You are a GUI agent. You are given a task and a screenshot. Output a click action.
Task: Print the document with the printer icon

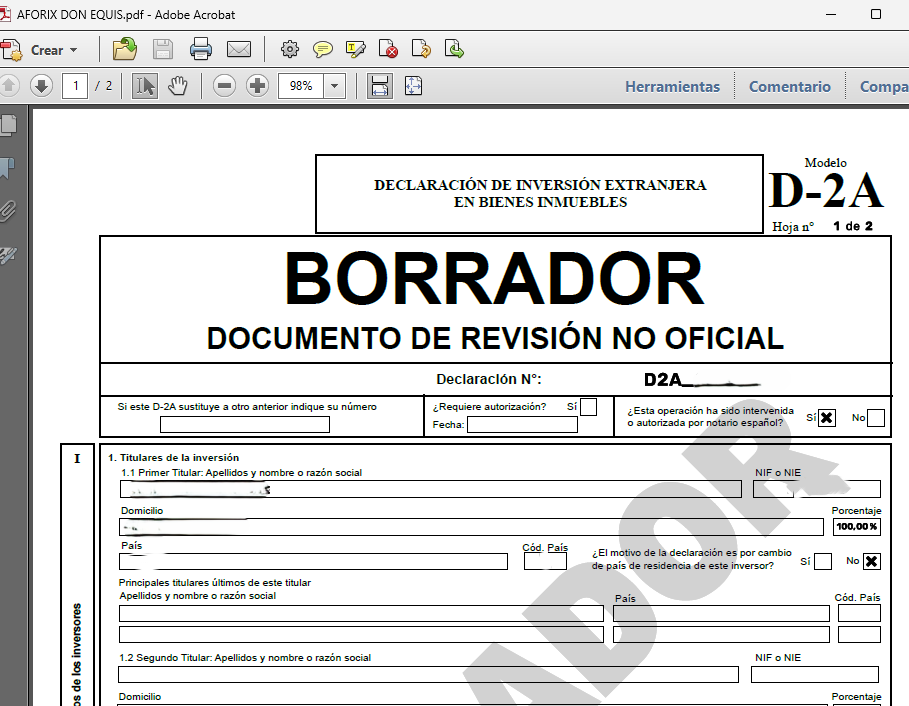pos(201,49)
